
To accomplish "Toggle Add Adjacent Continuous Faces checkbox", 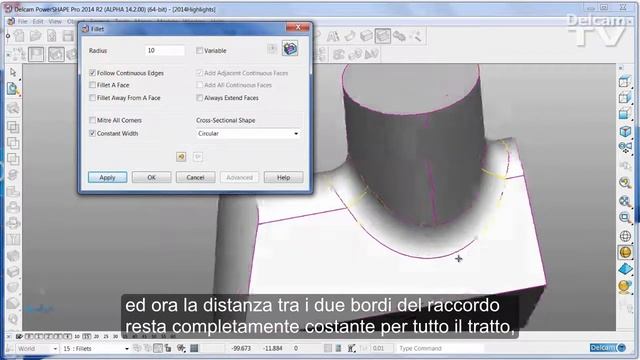I will coord(199,73).
